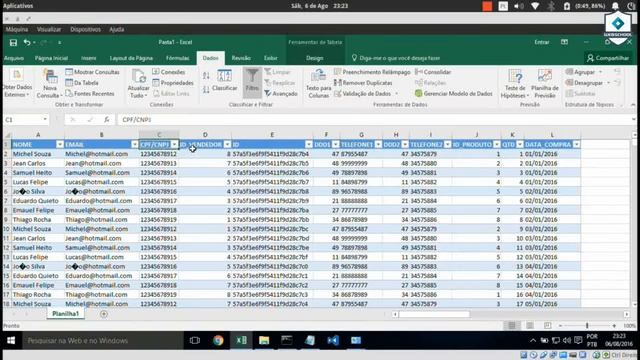
Task: Select cell Michel@hotmail.com in row 2
Action: pyautogui.click(x=101, y=154)
